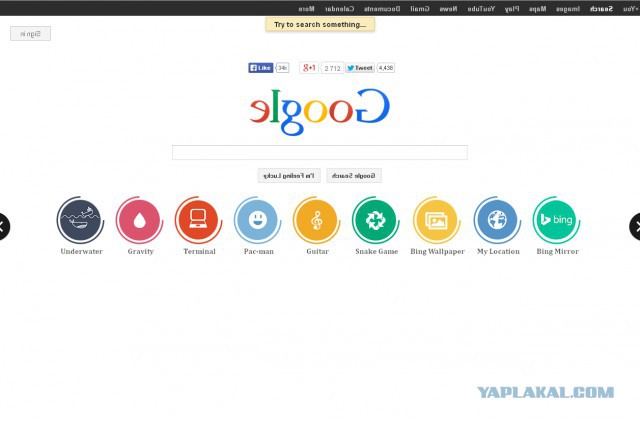The image size is (640, 422).
Task: Click the Bing Mirror text label
Action: (x=557, y=251)
